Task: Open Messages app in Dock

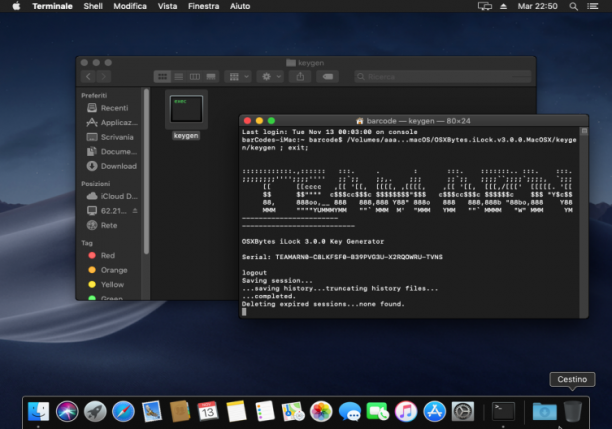Action: (x=349, y=411)
